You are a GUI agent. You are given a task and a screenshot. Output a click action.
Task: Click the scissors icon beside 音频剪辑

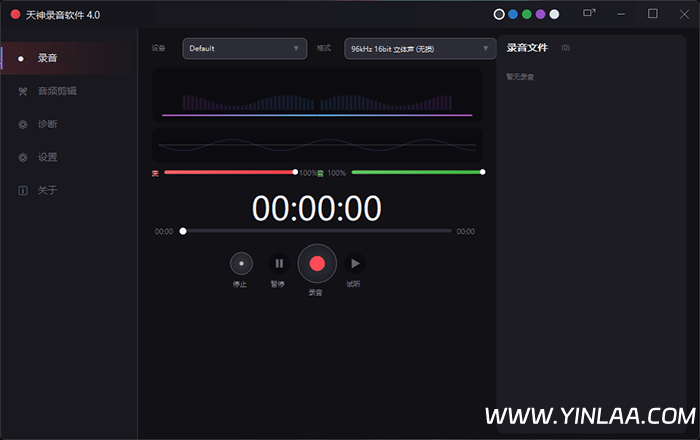click(x=23, y=91)
